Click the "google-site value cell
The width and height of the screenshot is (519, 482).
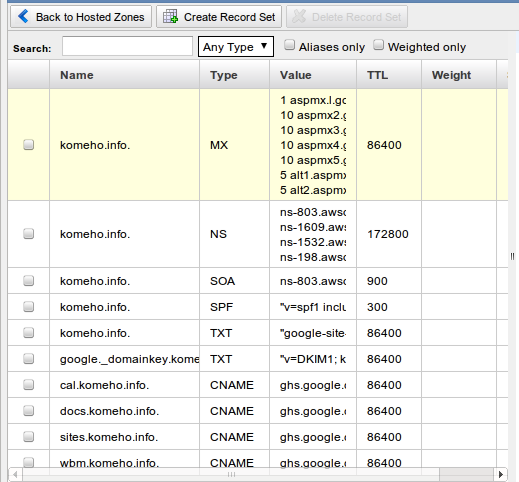coord(313,333)
